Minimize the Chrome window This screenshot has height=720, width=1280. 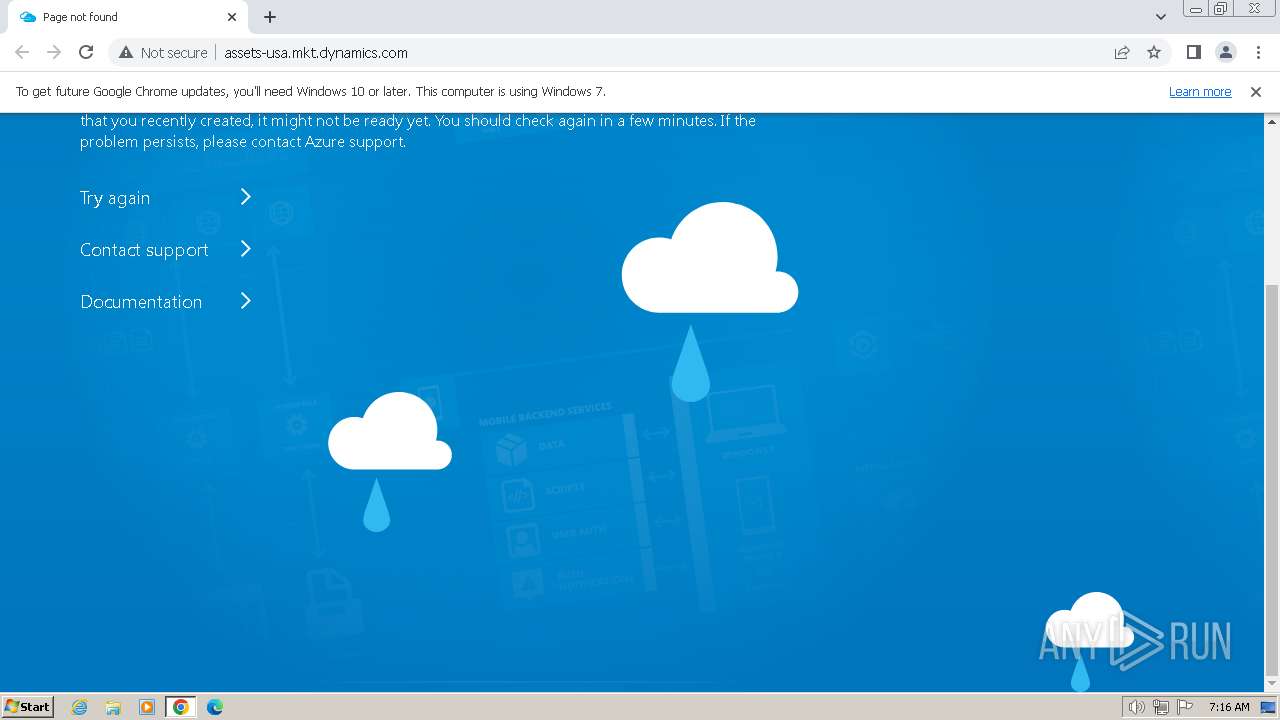1195,9
